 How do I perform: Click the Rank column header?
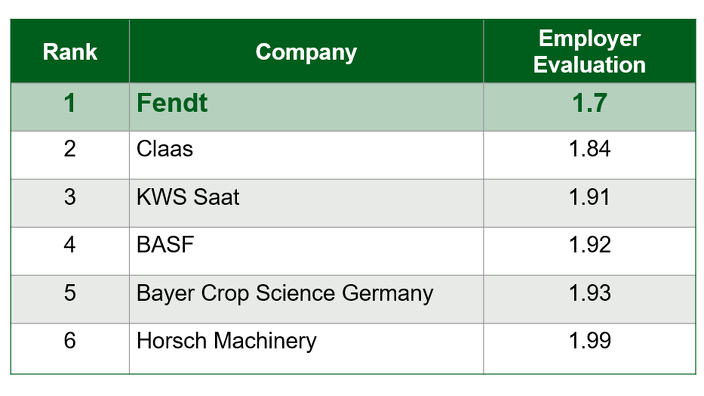[x=70, y=51]
